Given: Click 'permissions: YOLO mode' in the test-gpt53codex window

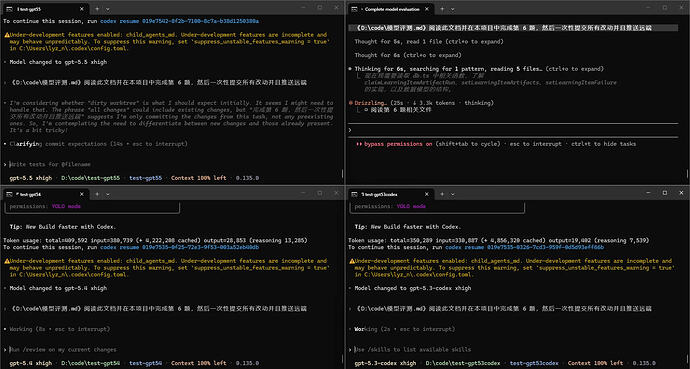Looking at the screenshot, I should (x=390, y=206).
